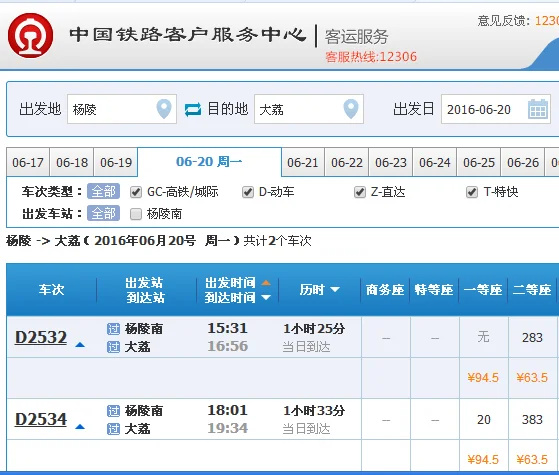The width and height of the screenshot is (559, 475).
Task: Click 全部 button for departure station
Action: 103,214
